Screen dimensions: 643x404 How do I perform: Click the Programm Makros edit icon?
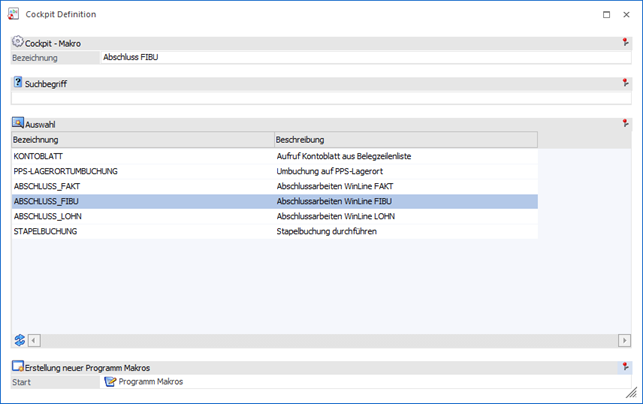110,382
